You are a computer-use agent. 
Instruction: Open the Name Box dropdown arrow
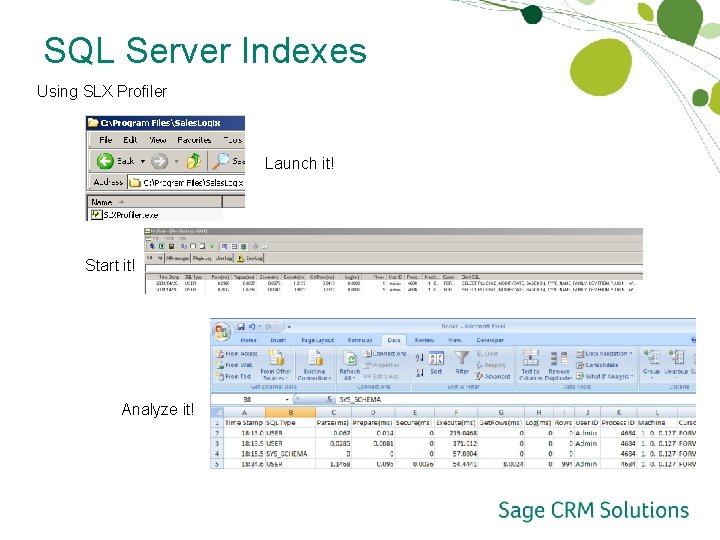pos(287,399)
